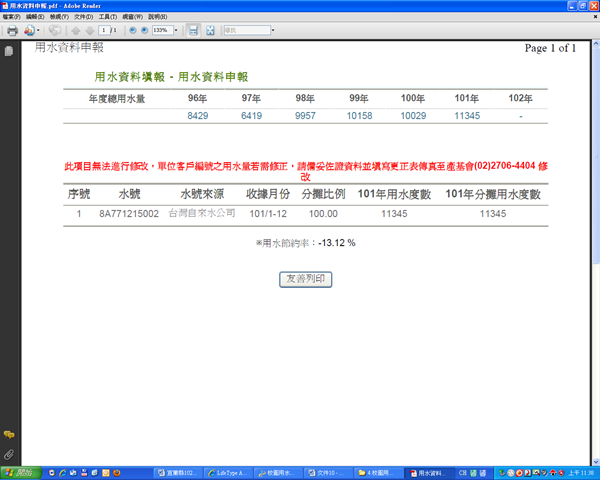
Task: Click the Find search text field
Action: click(247, 30)
